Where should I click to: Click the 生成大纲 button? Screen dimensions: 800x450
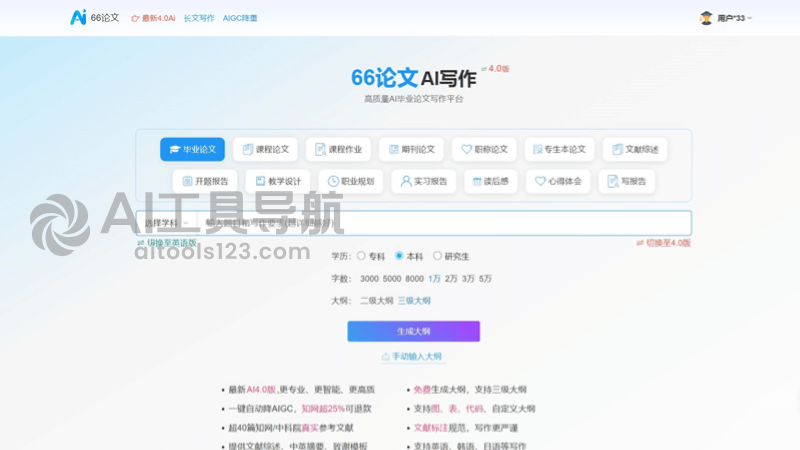[413, 331]
